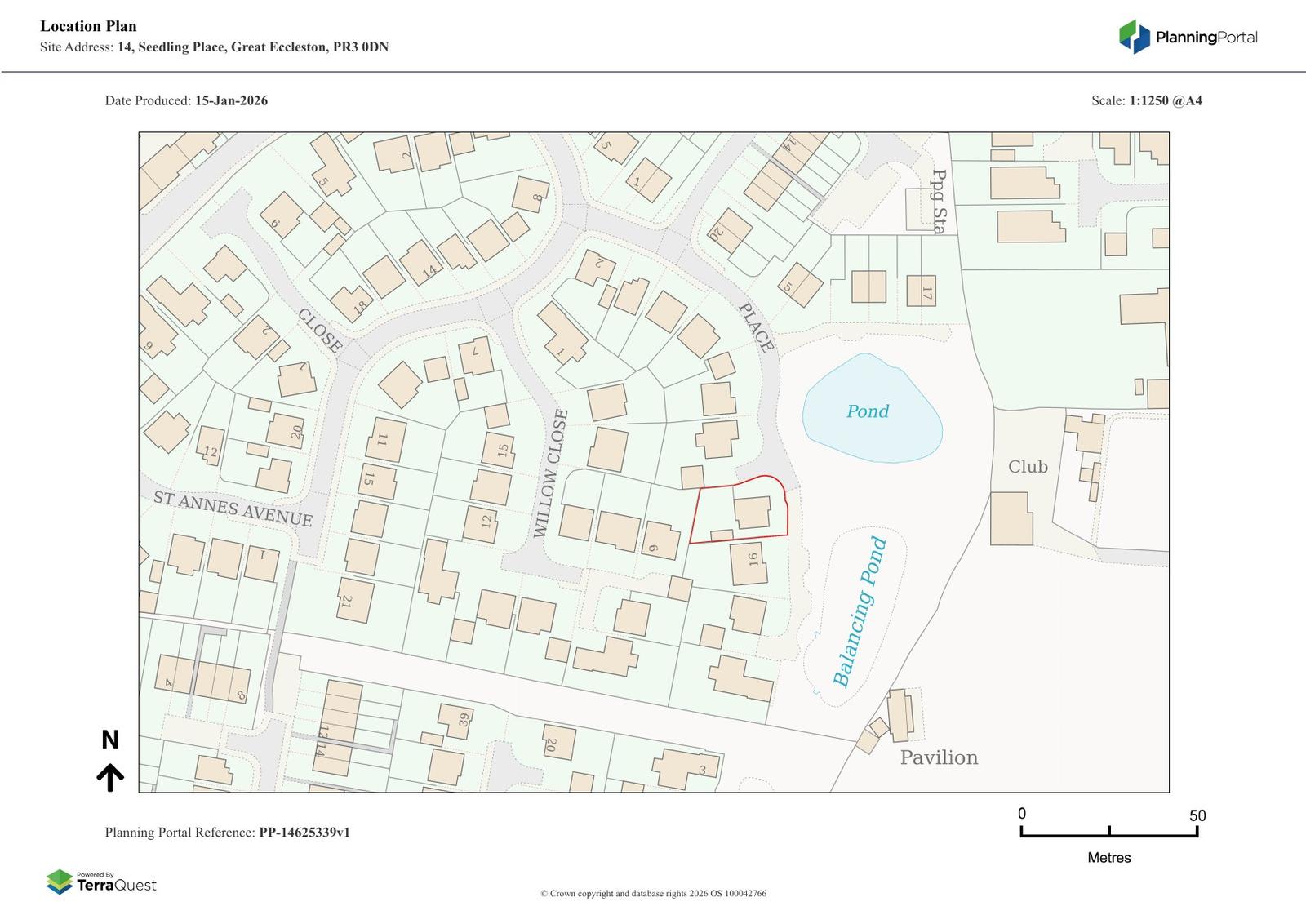1306x924 pixels.
Task: Select the site address text
Action: 252,47
